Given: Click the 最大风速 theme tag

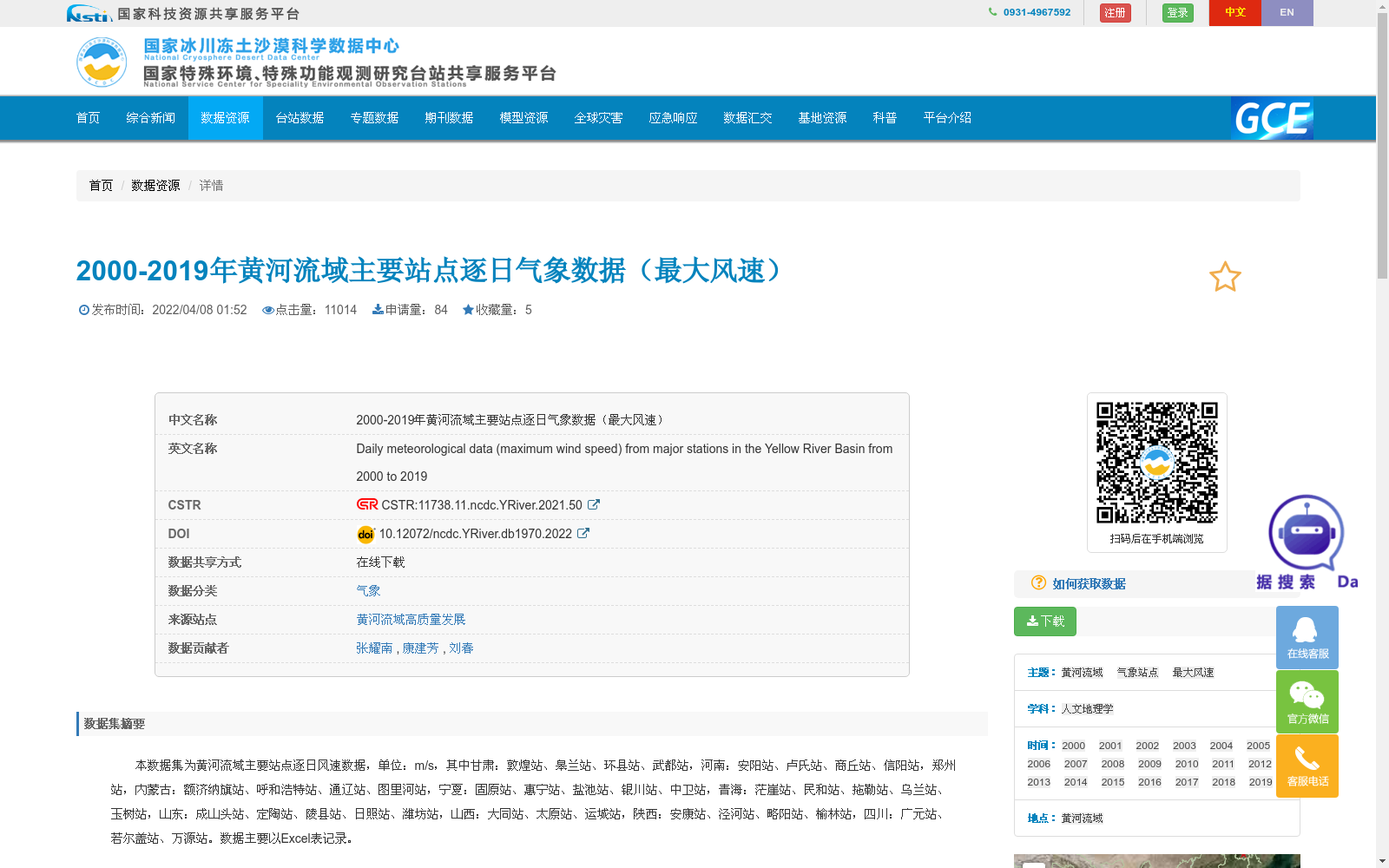Looking at the screenshot, I should [x=1193, y=673].
